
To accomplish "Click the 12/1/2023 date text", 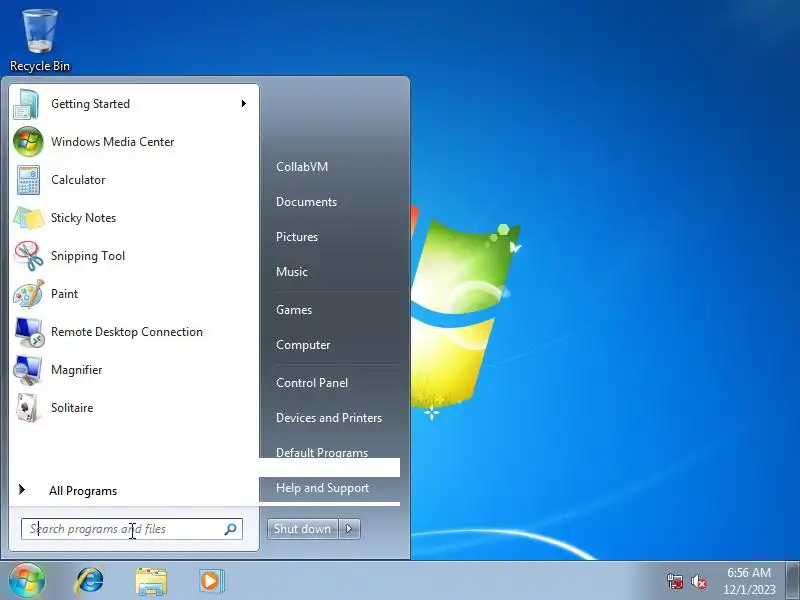I will click(749, 590).
